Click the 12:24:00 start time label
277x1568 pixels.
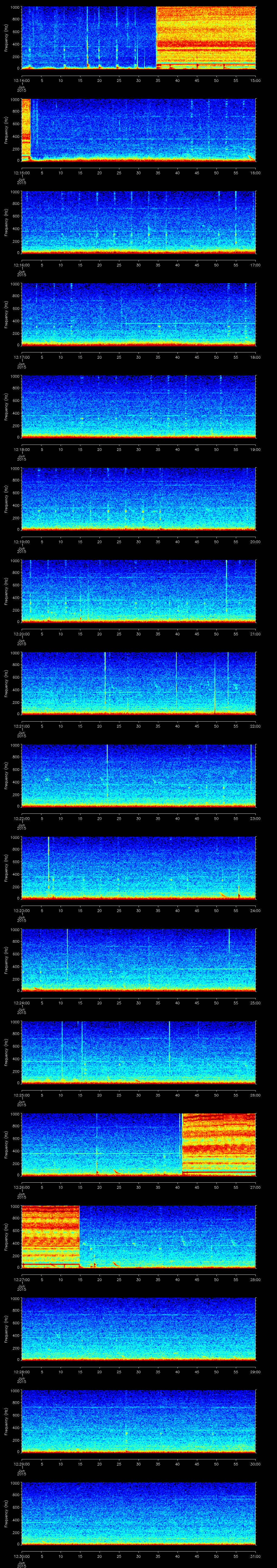(22, 1003)
